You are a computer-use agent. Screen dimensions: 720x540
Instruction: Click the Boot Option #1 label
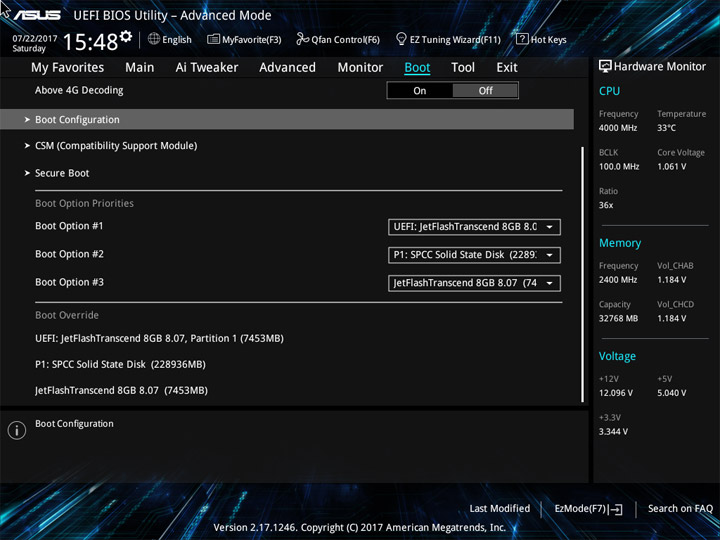click(x=69, y=226)
